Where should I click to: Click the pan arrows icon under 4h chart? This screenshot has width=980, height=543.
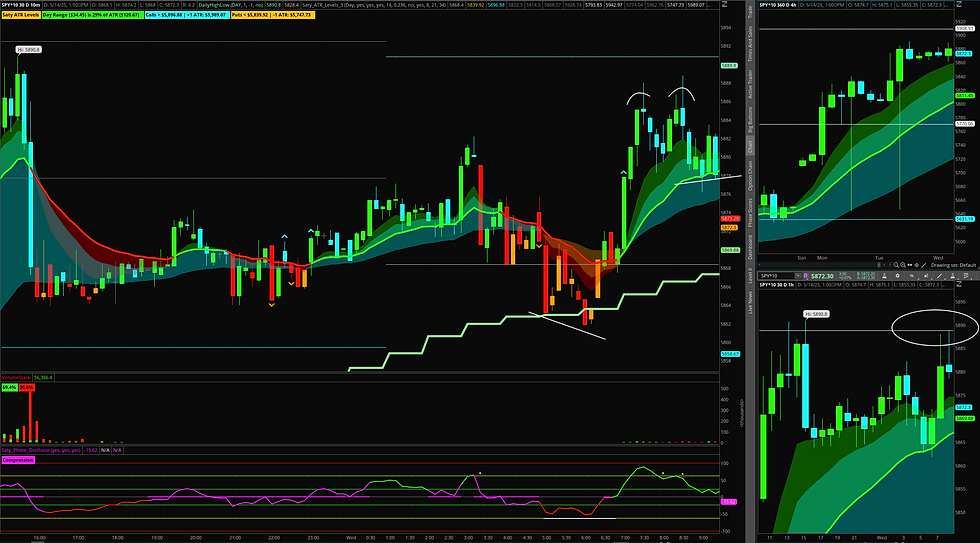click(910, 265)
